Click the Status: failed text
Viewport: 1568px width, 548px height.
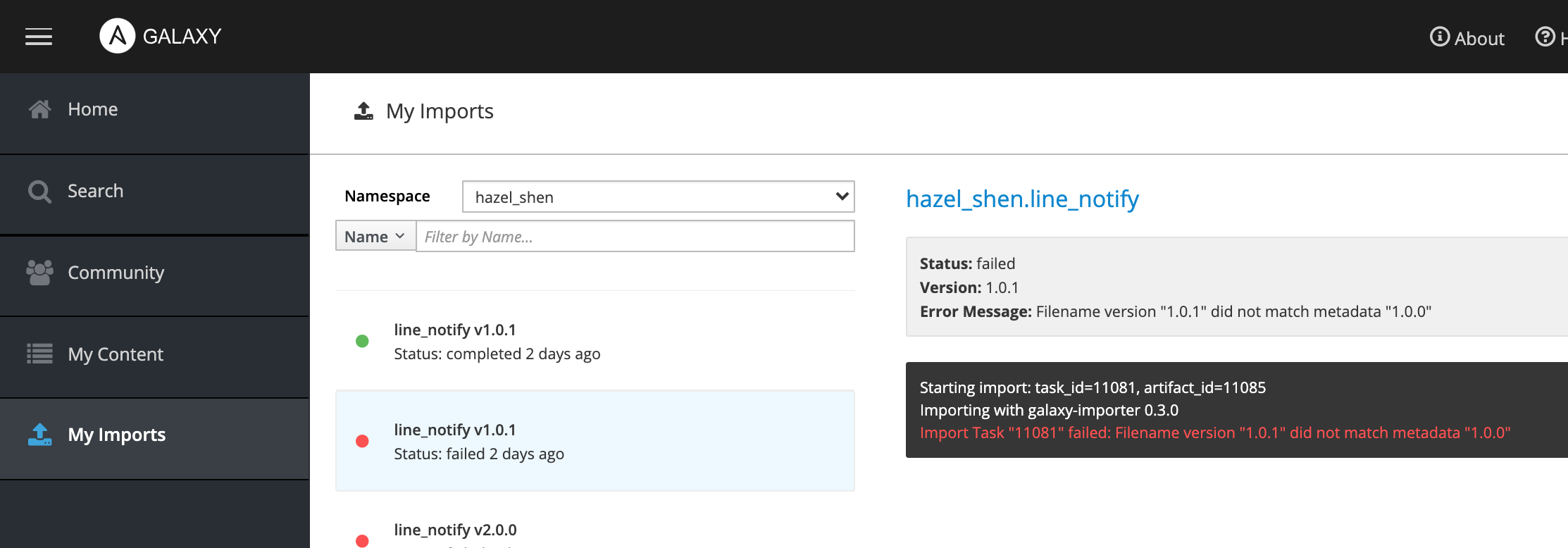pos(967,263)
